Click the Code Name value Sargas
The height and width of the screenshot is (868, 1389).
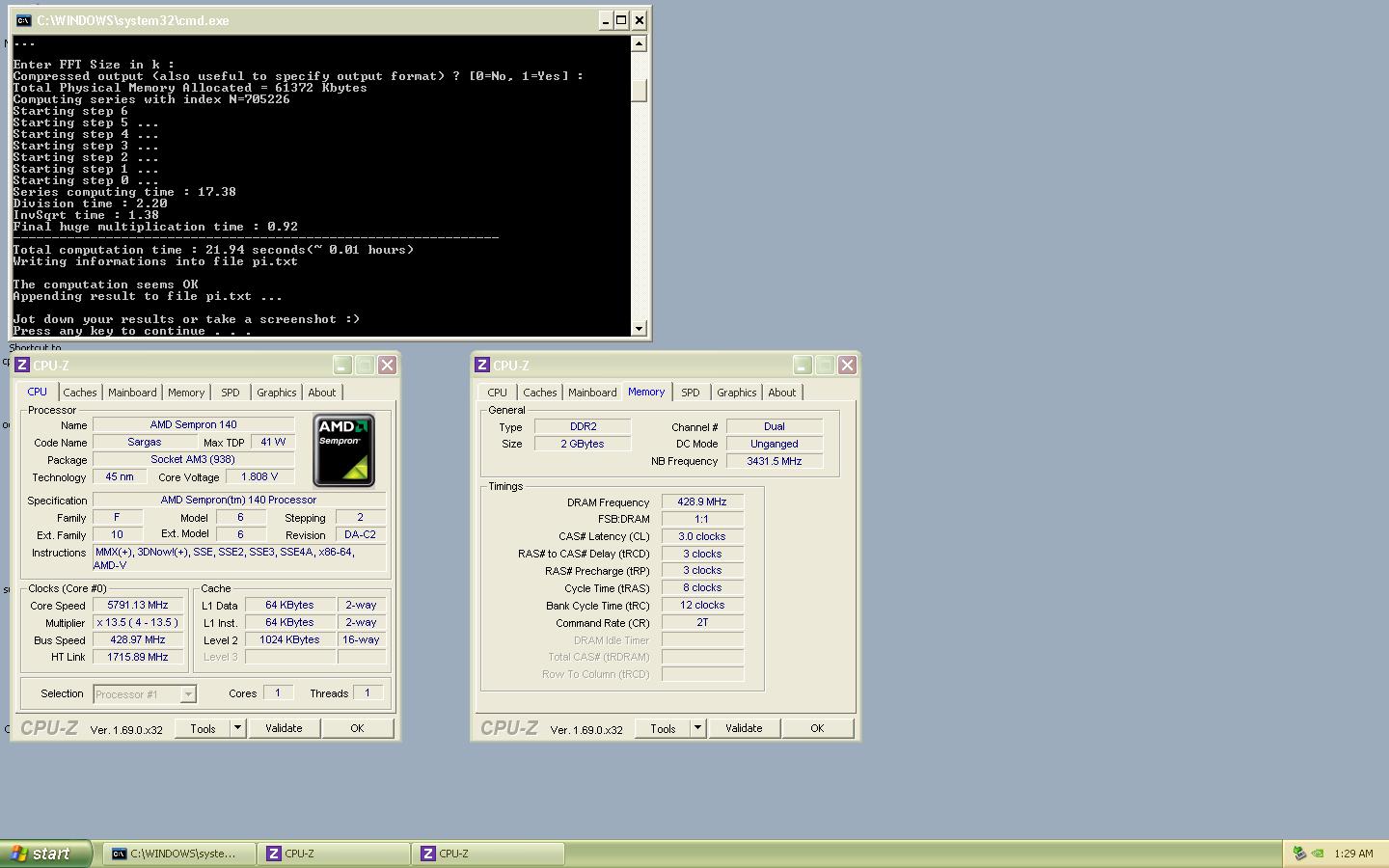click(x=145, y=442)
